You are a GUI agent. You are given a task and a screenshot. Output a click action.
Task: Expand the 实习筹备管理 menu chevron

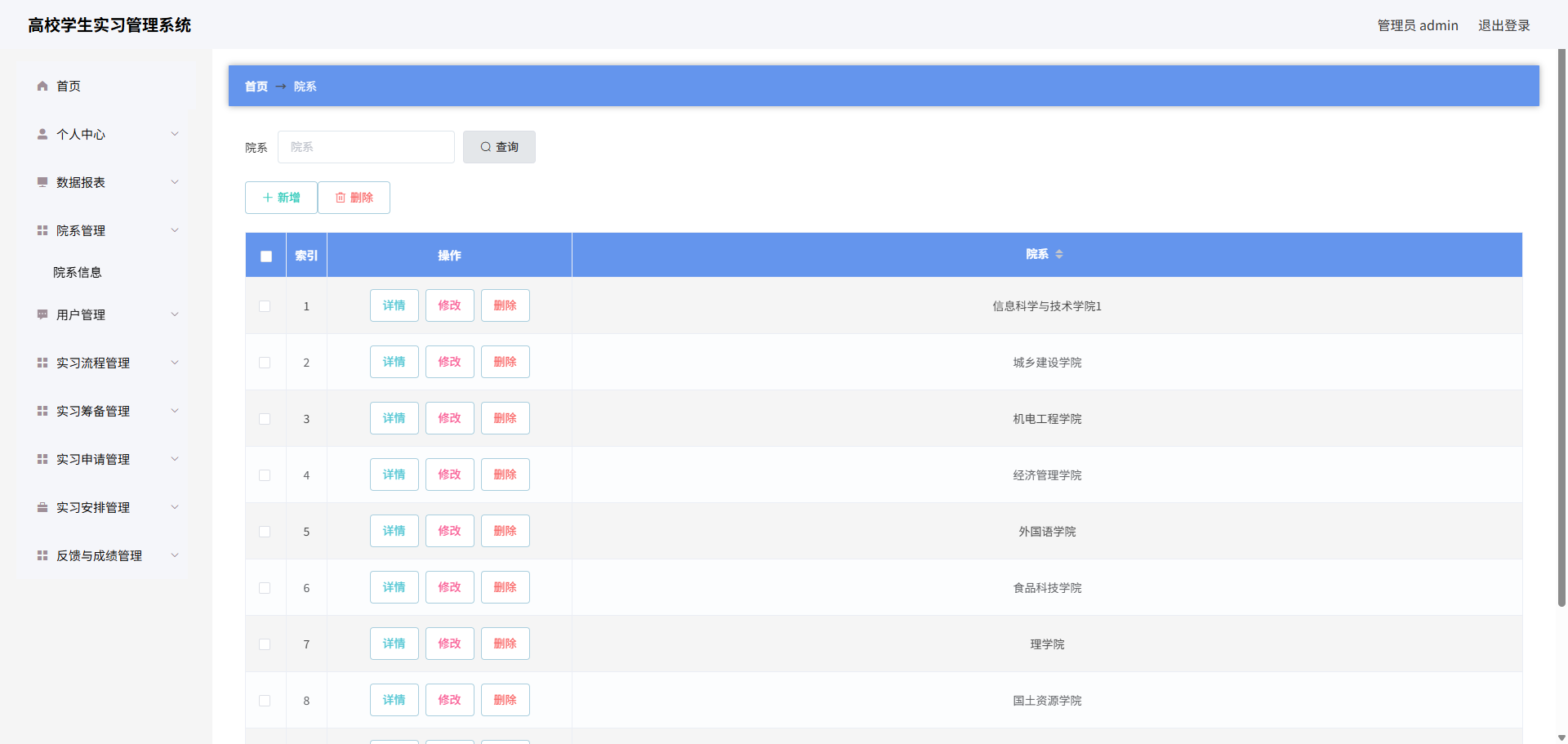click(x=174, y=411)
